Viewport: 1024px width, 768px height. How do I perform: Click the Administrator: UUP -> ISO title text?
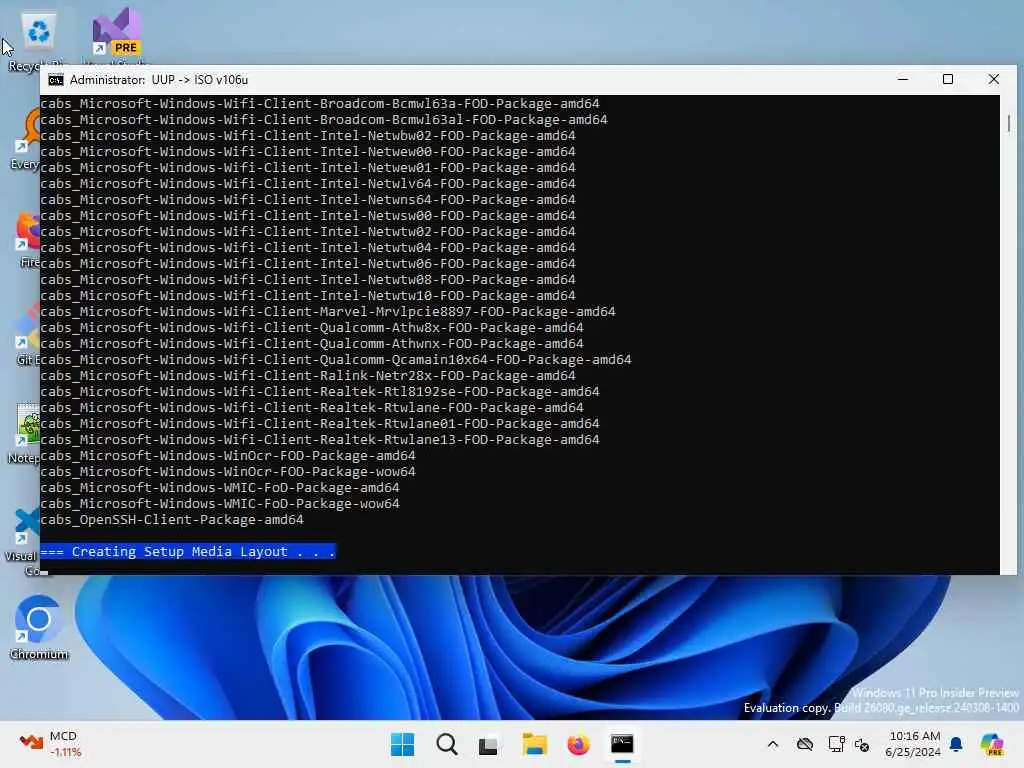(159, 80)
